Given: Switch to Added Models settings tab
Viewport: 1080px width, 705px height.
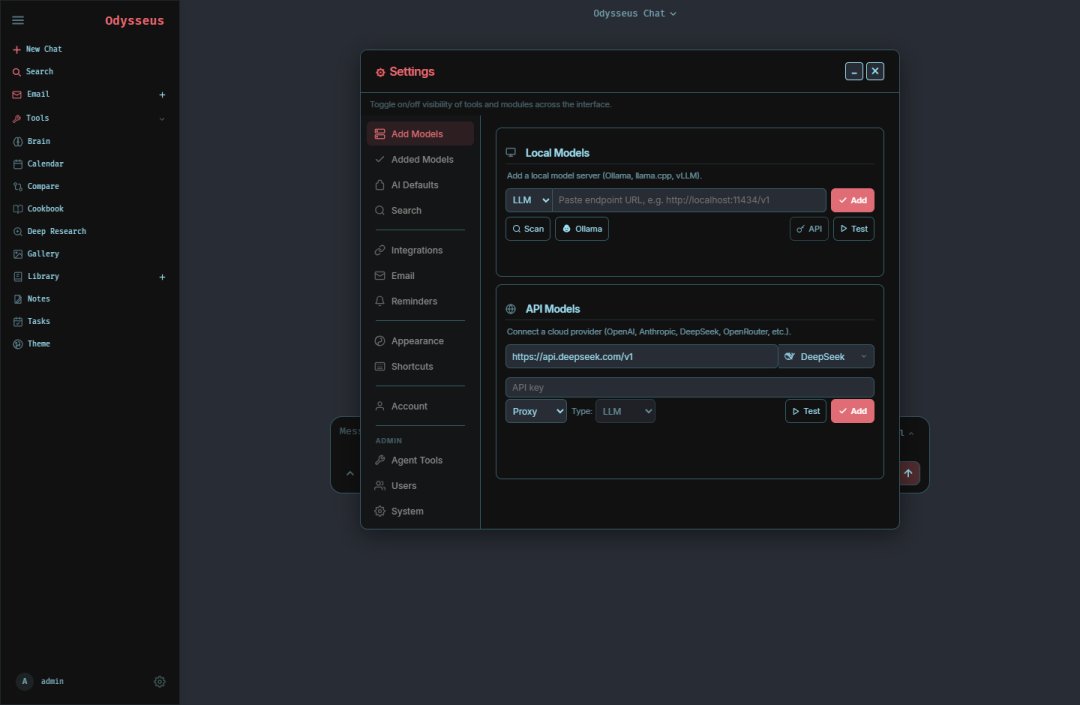Looking at the screenshot, I should click(x=420, y=159).
